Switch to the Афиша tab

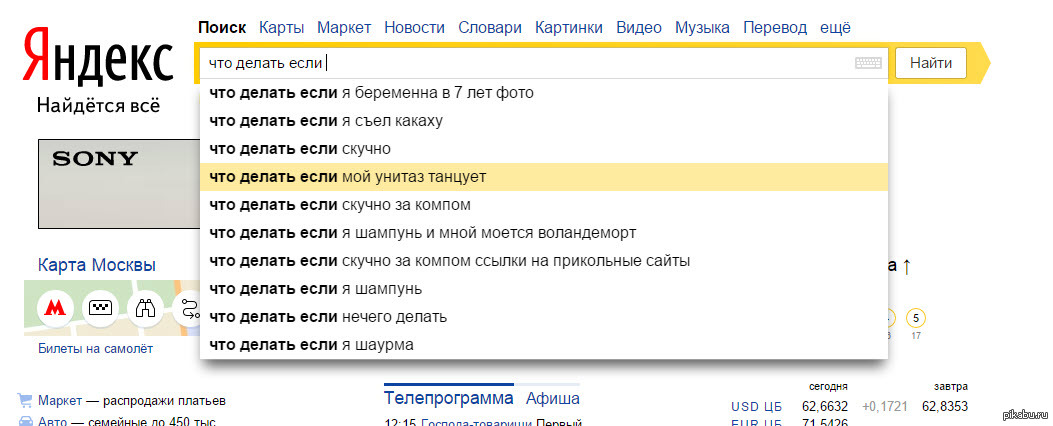pos(553,398)
